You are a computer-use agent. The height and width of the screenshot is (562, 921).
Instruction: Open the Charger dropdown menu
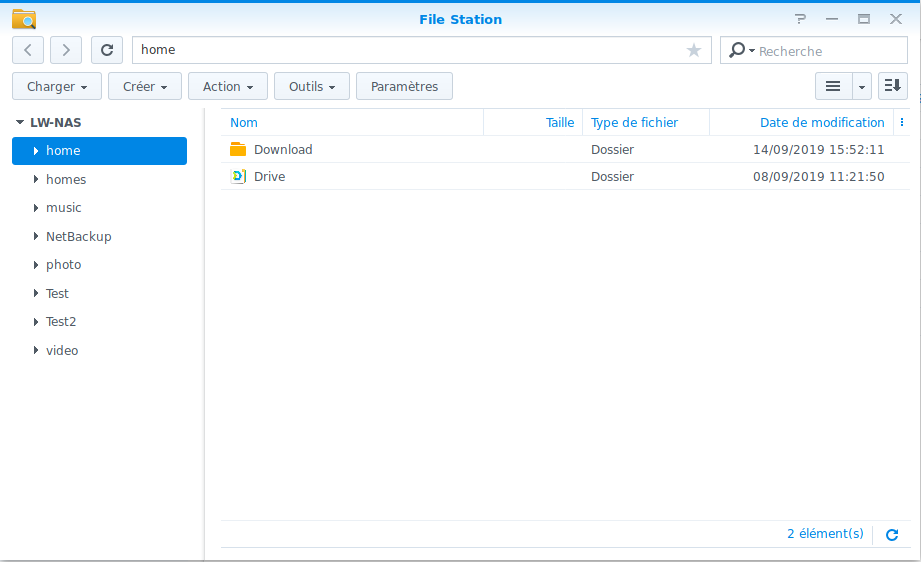tap(57, 87)
